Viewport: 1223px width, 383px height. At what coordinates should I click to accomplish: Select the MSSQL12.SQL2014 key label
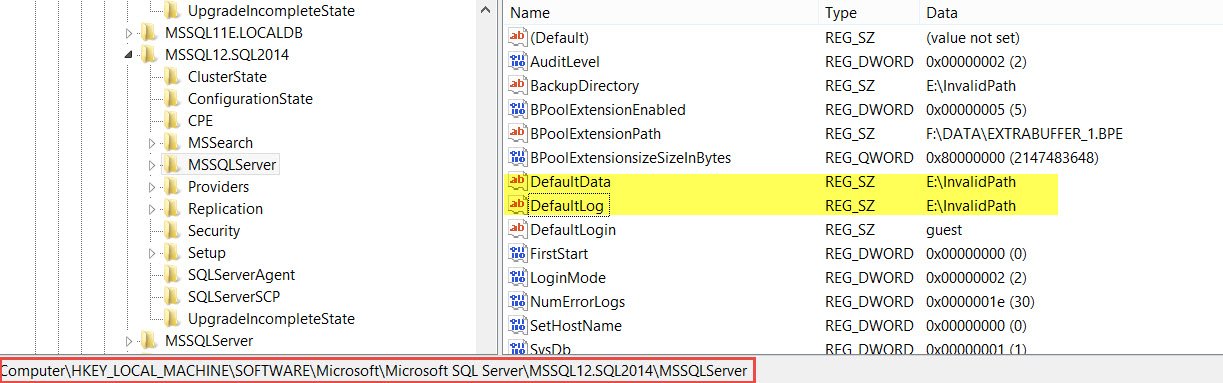[x=227, y=55]
